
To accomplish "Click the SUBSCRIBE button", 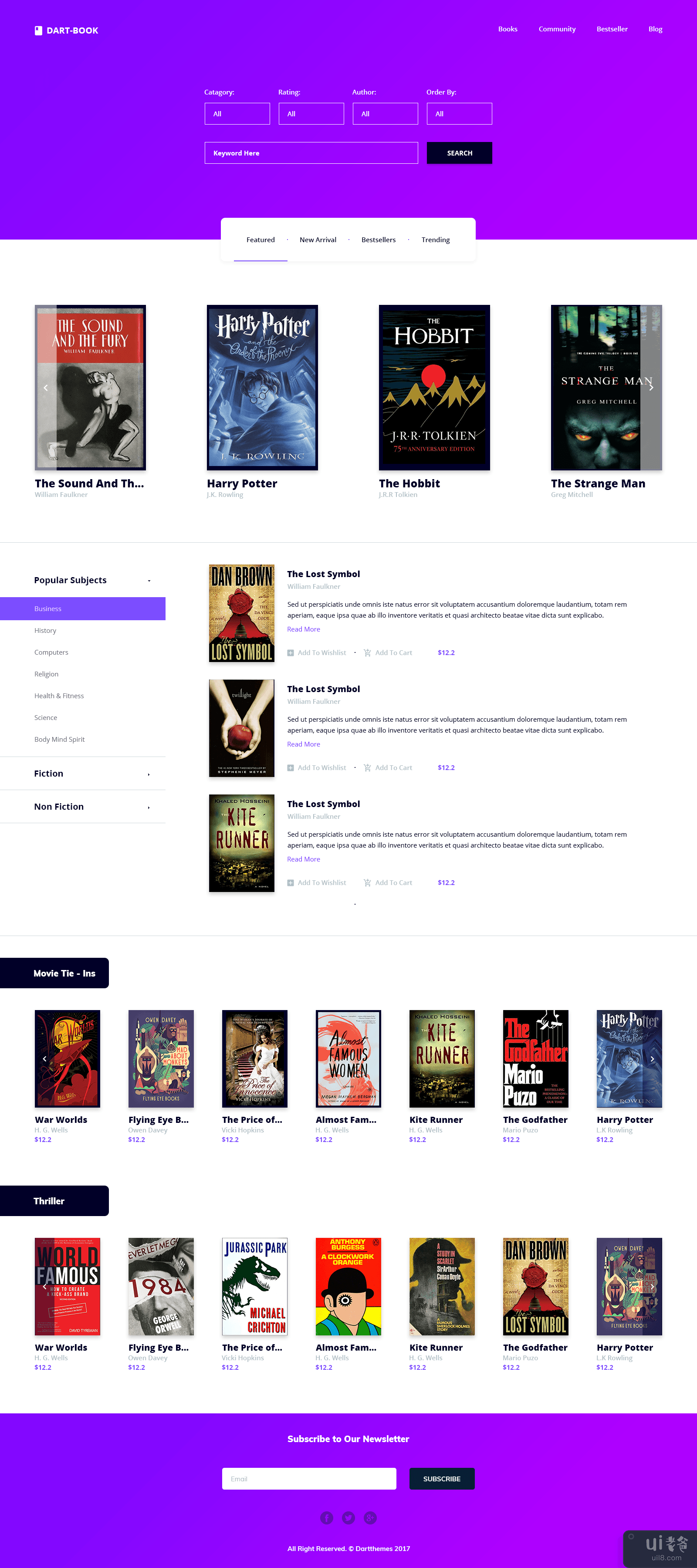I will (442, 1479).
